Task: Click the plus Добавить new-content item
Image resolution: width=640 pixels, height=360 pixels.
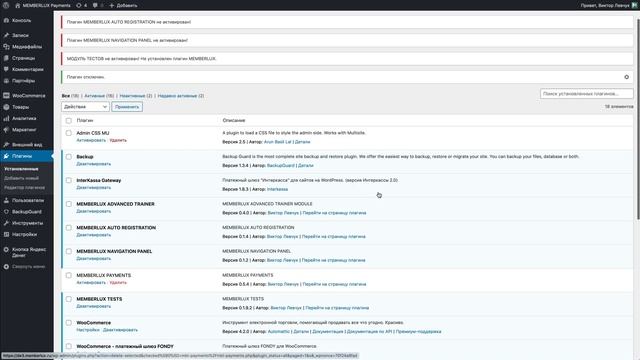Action: click(x=123, y=5)
